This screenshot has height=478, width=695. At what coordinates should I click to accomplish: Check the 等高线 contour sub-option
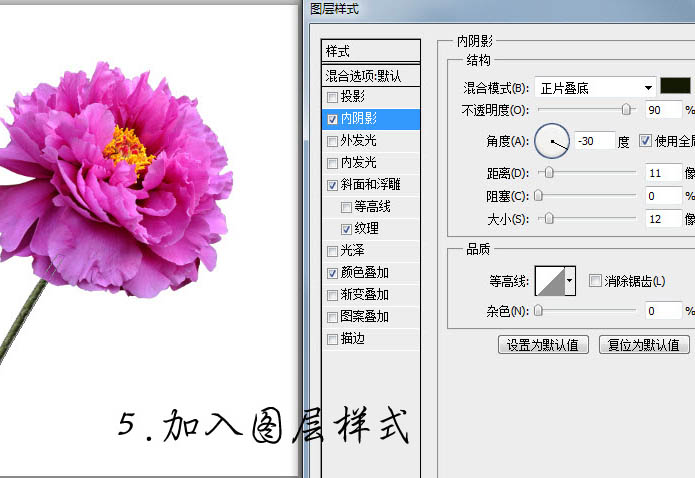[x=347, y=207]
